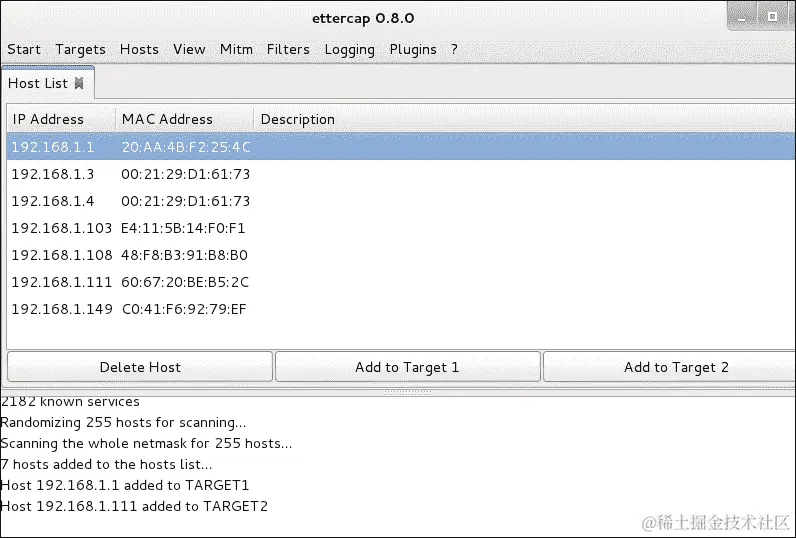Image resolution: width=796 pixels, height=538 pixels.
Task: Click Add to Target 2 button
Action: [670, 367]
